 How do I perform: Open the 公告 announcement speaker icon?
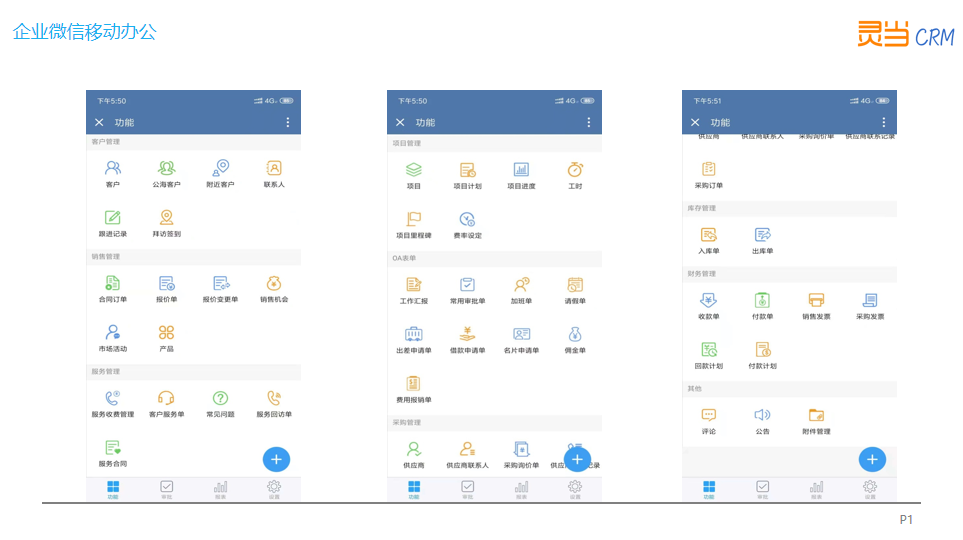point(763,415)
